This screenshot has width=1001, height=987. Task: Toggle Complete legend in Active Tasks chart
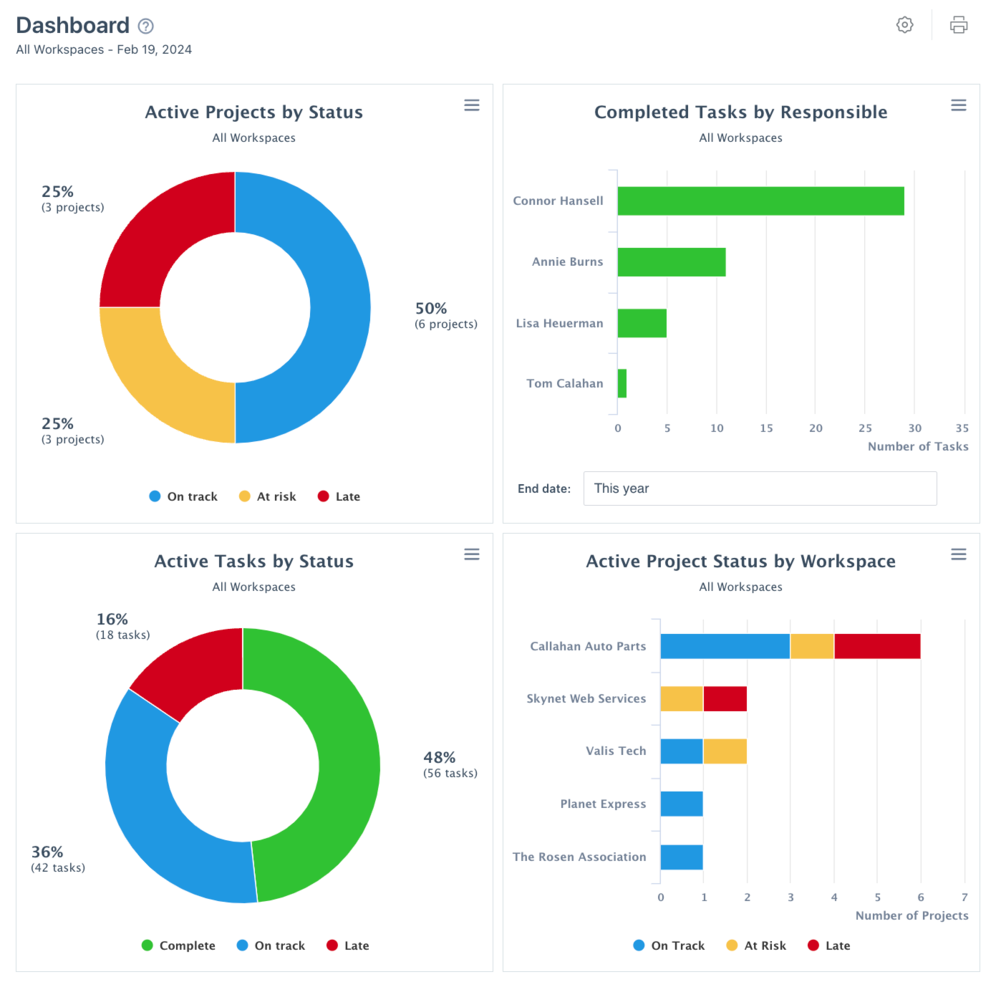pyautogui.click(x=178, y=946)
